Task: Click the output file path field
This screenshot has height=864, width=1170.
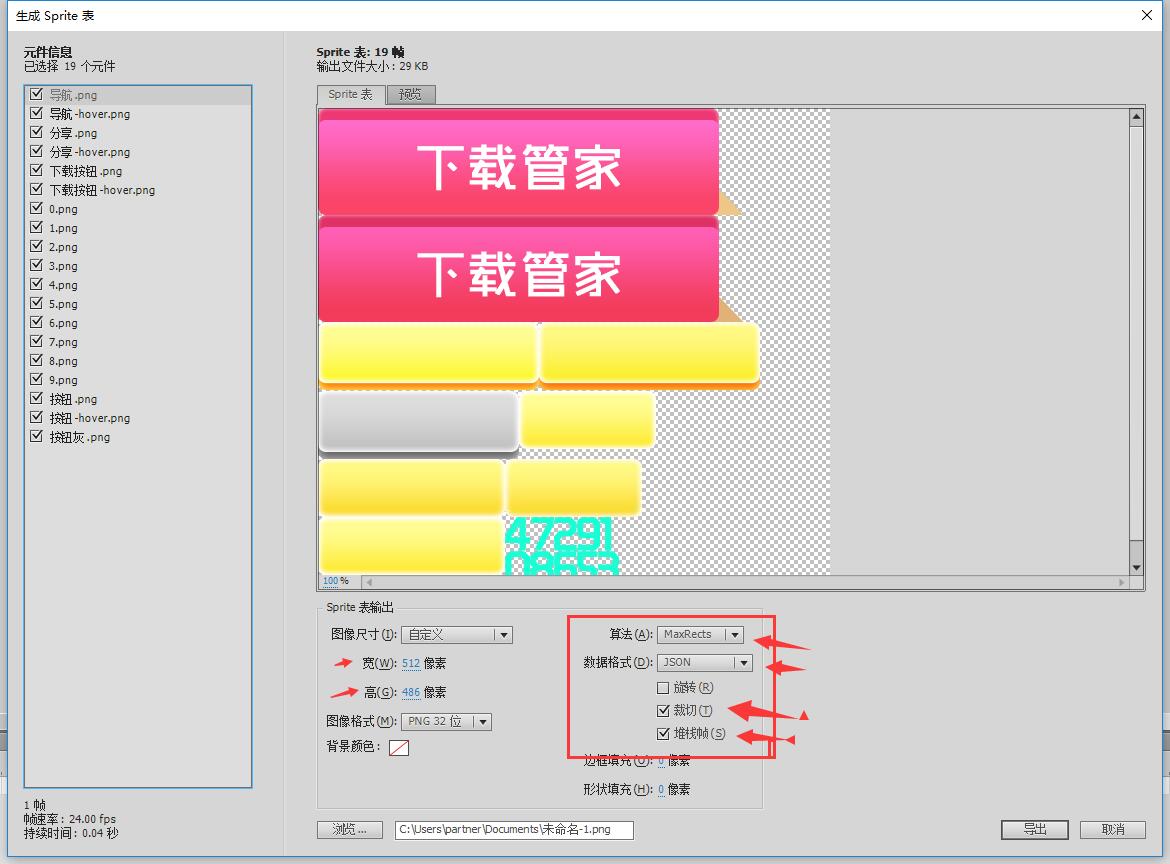Action: tap(514, 830)
